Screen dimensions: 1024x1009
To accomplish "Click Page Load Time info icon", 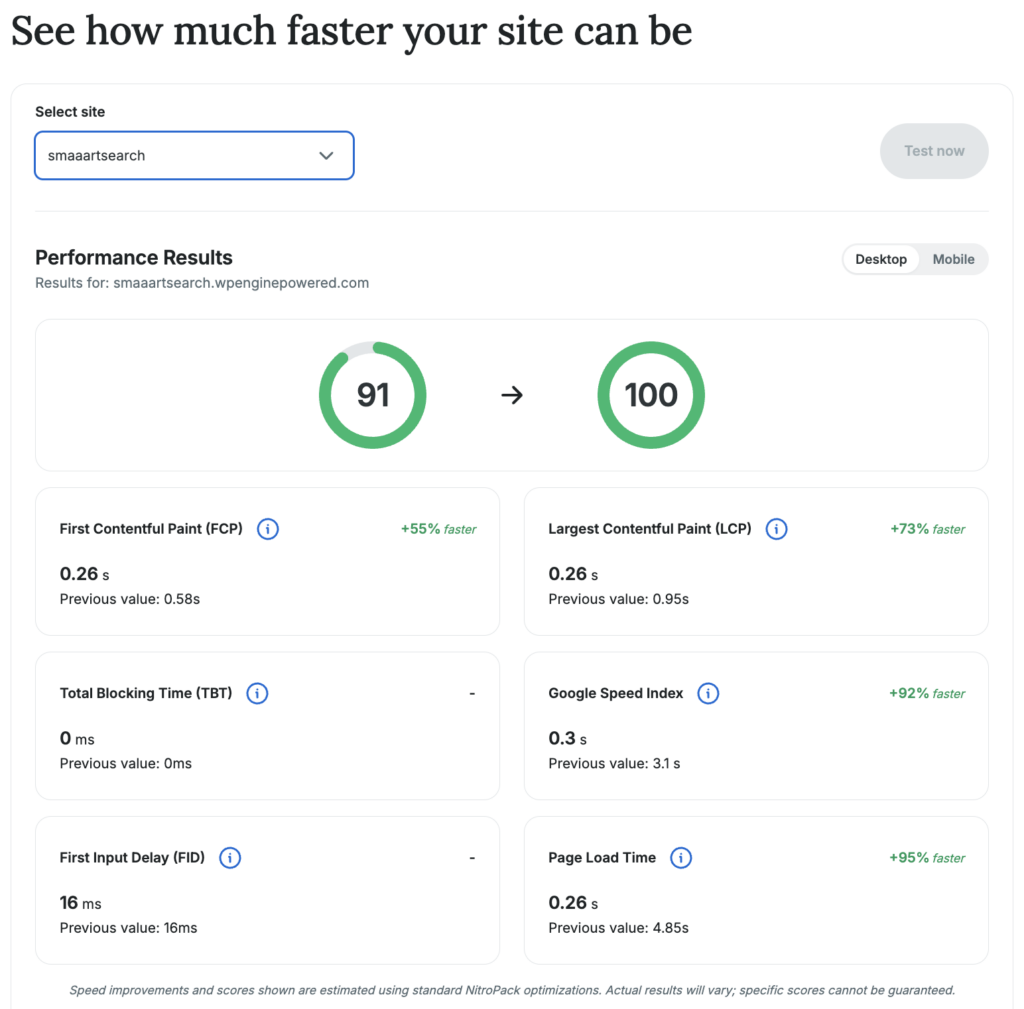I will click(680, 858).
